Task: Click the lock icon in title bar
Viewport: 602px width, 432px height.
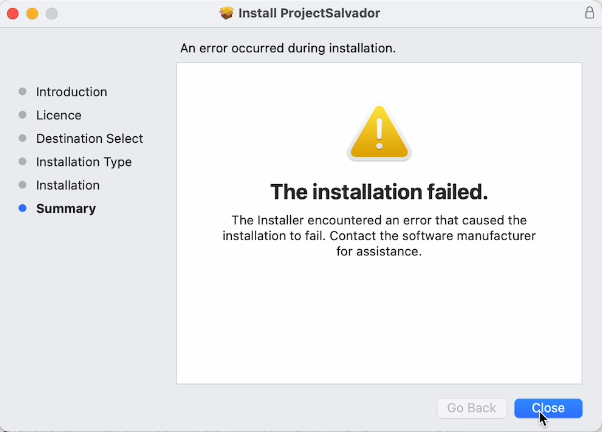Action: pyautogui.click(x=589, y=13)
